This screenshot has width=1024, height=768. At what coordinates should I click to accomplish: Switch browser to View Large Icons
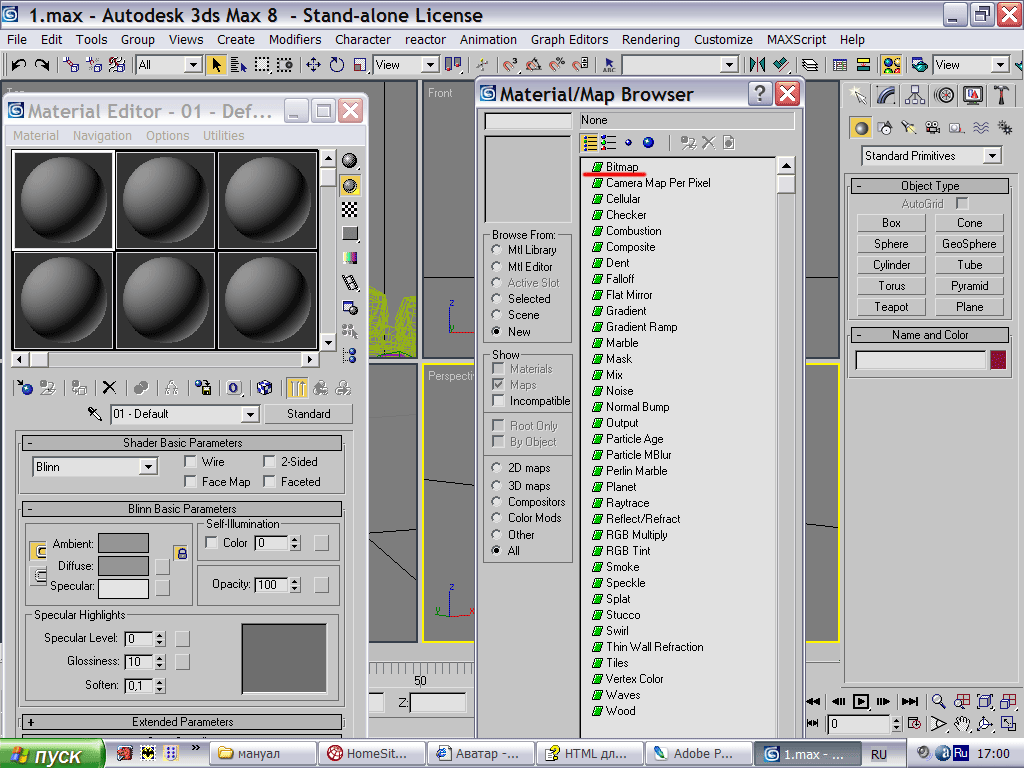point(648,142)
